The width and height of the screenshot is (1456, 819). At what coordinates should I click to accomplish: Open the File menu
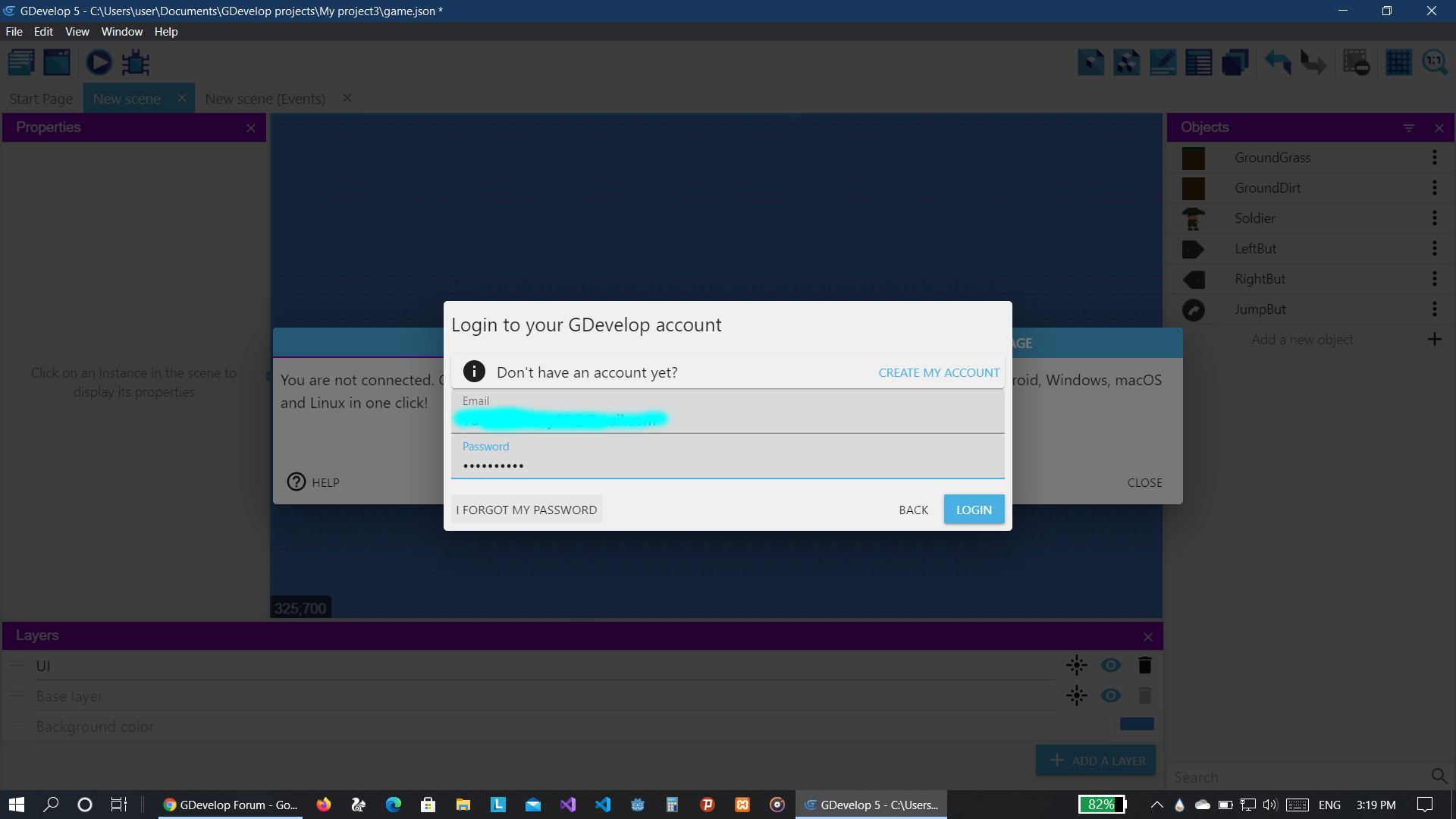(x=14, y=32)
